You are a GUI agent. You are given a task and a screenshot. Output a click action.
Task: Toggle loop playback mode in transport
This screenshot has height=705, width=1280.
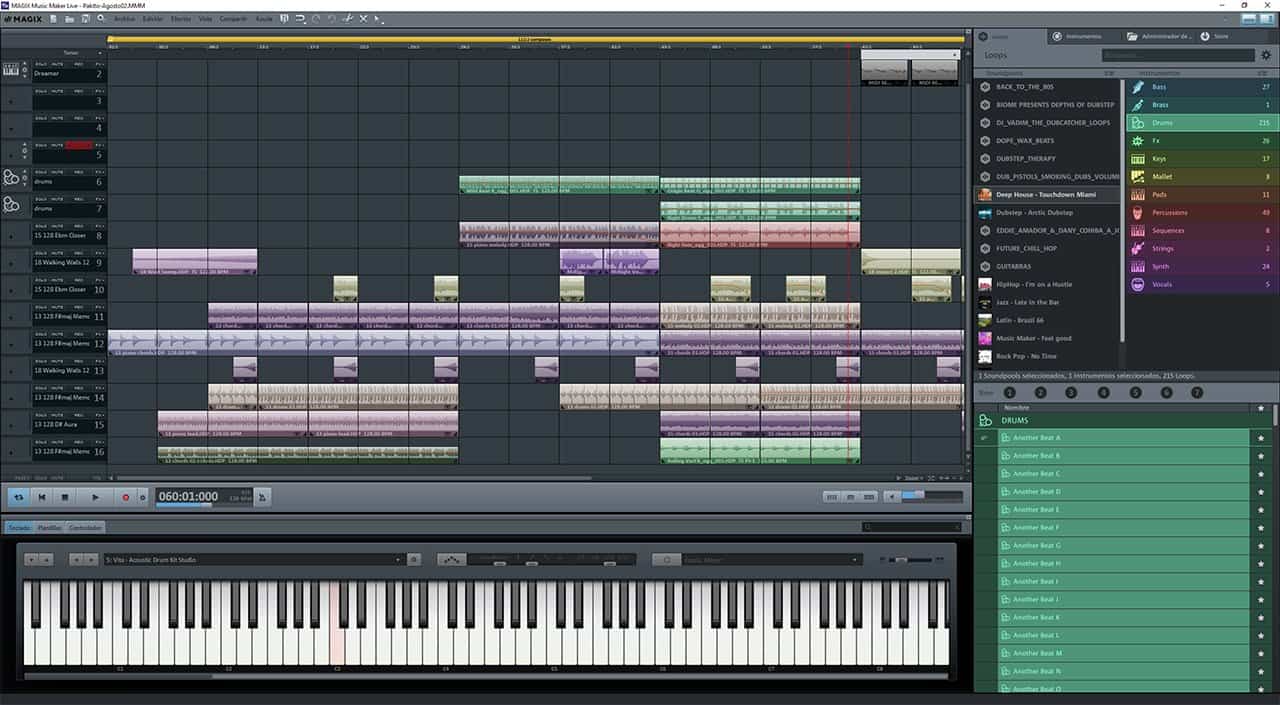[19, 497]
